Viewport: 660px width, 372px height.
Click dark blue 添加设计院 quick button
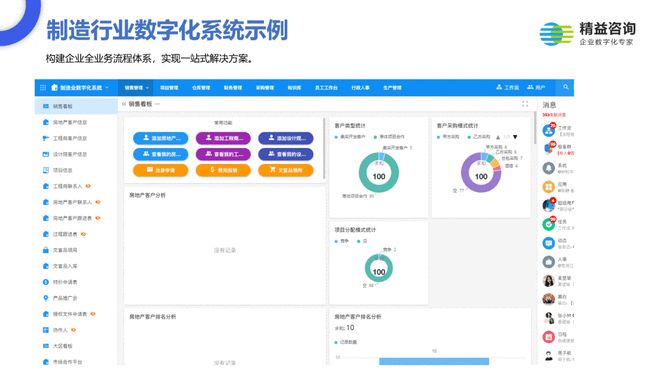tap(286, 138)
